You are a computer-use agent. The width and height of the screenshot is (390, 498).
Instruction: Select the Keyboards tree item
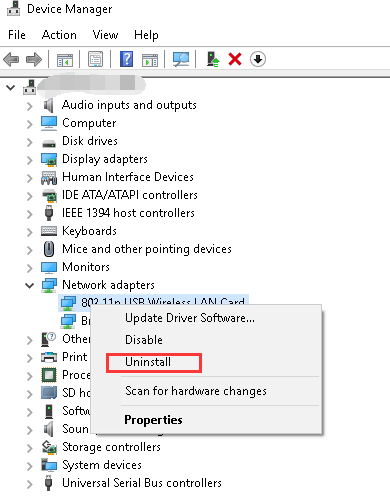click(x=89, y=231)
